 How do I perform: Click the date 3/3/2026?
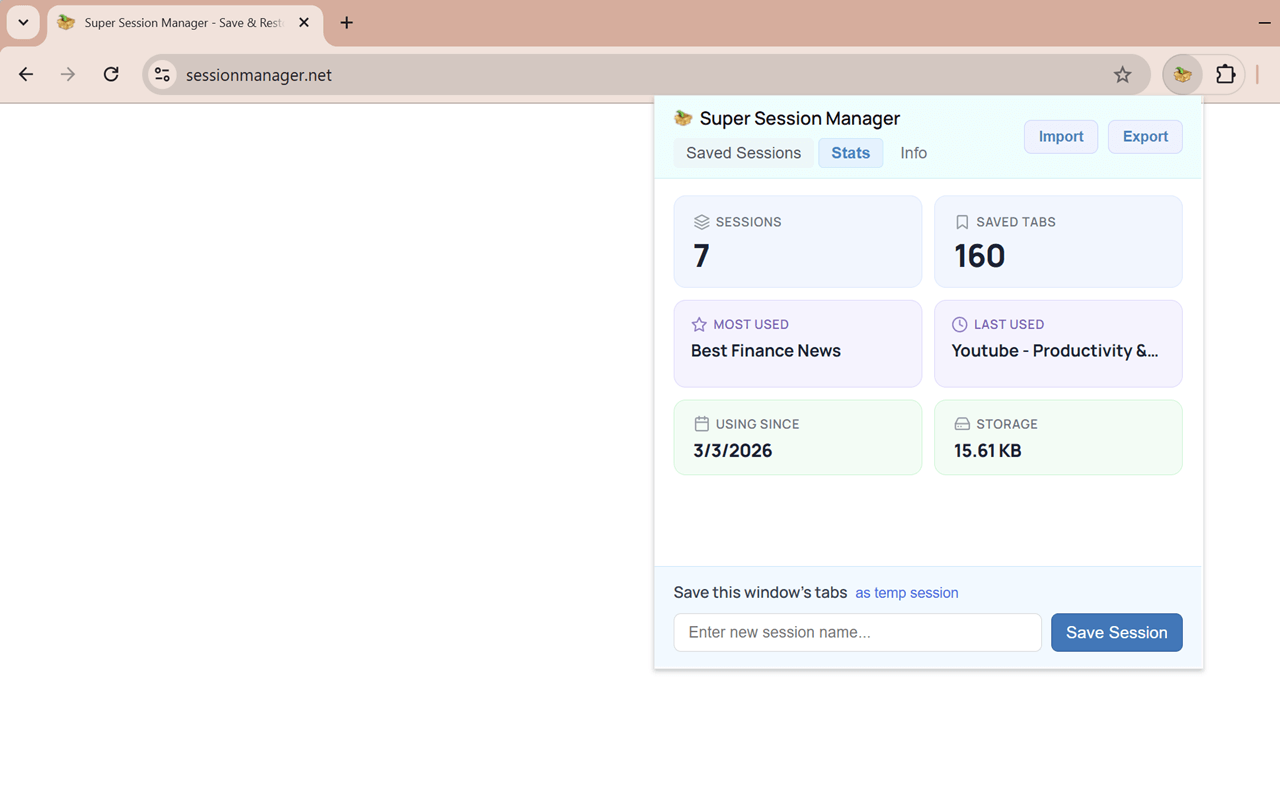click(x=733, y=451)
